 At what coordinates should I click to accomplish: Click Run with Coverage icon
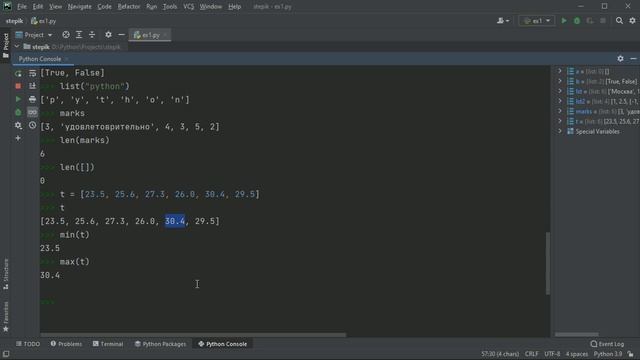(x=590, y=20)
